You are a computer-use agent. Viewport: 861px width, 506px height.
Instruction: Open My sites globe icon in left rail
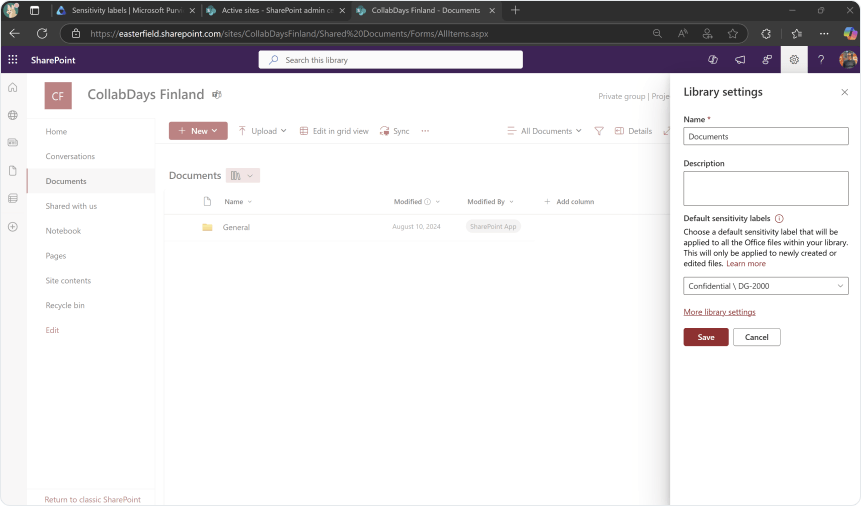pyautogui.click(x=13, y=115)
